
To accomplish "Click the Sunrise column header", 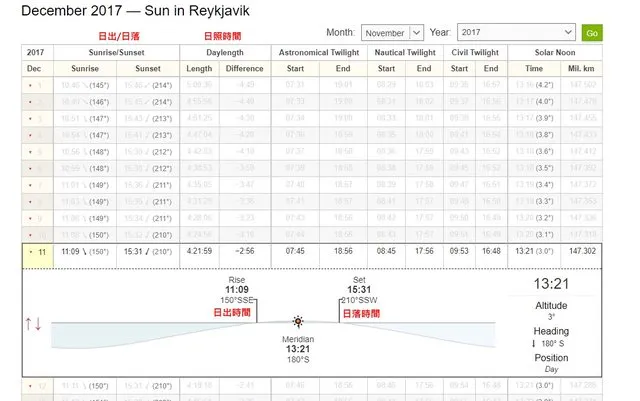I will [x=85, y=69].
